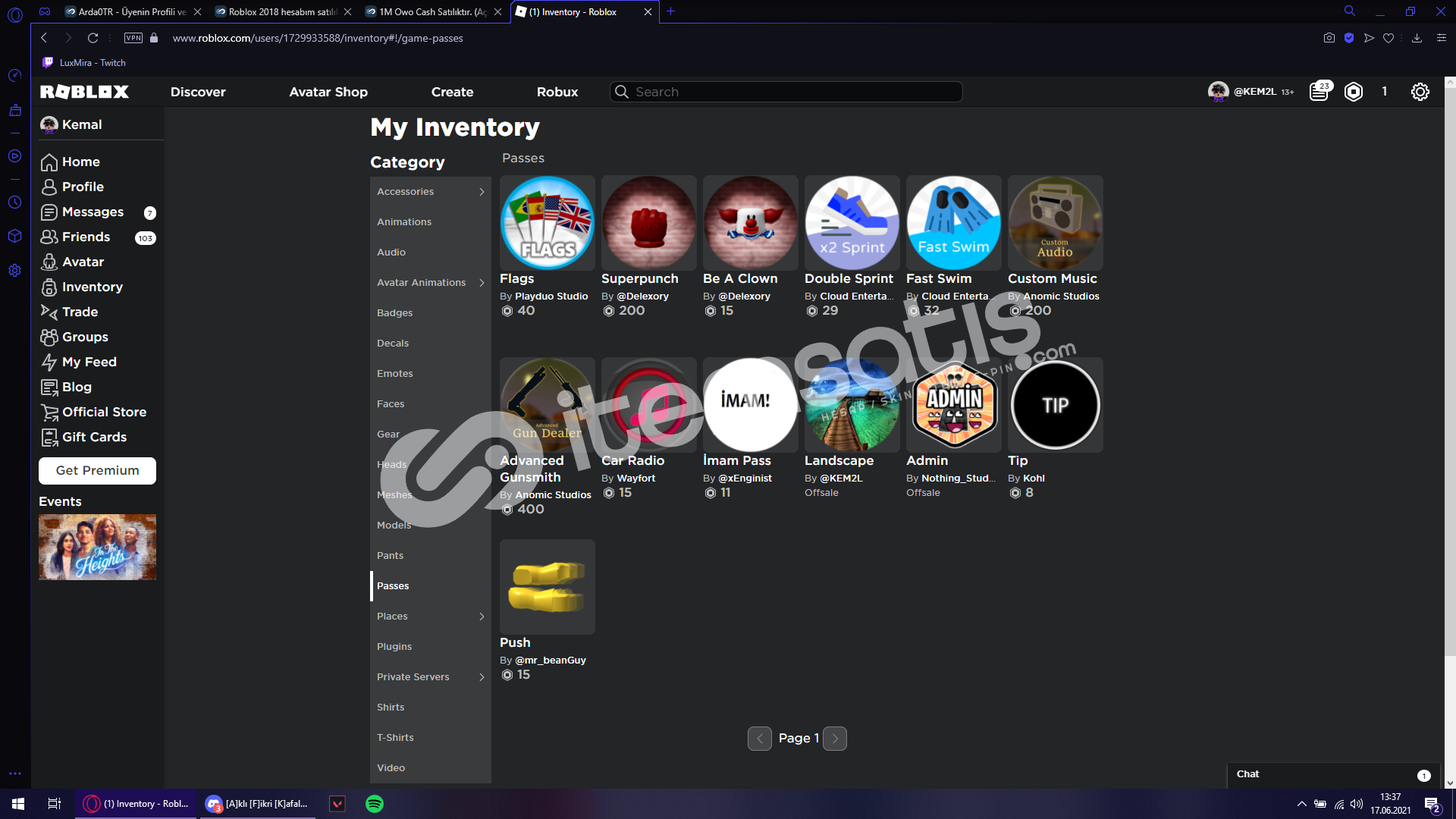Viewport: 1456px width, 819px height.
Task: Click the Trade arrows icon in sidebar
Action: (x=49, y=312)
